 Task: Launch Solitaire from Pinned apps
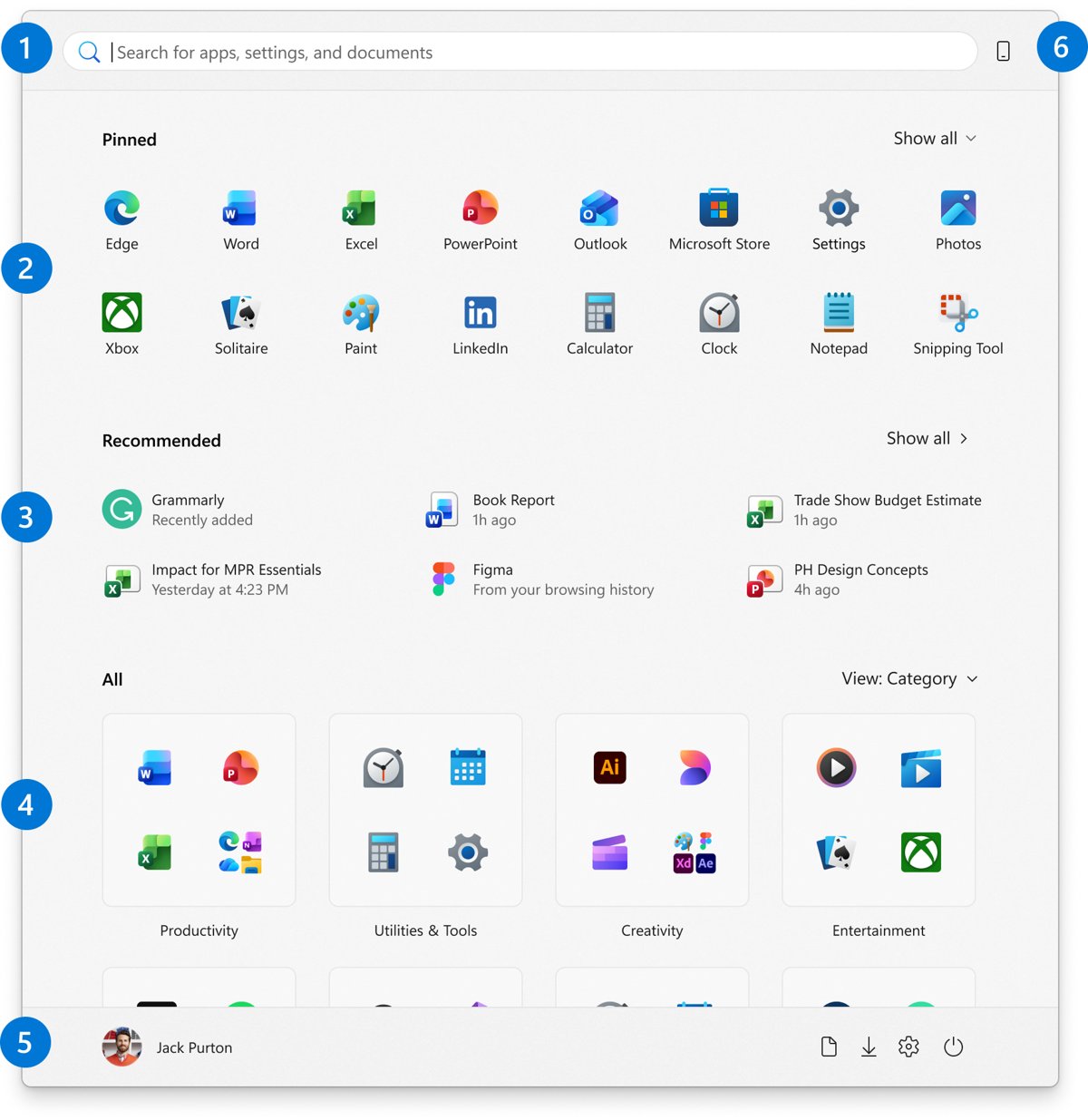click(241, 325)
